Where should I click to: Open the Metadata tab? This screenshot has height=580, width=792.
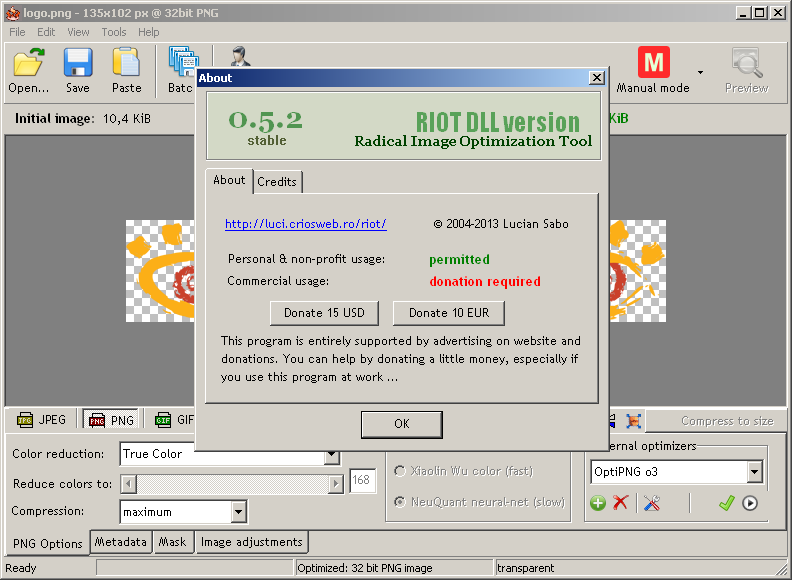pos(121,542)
